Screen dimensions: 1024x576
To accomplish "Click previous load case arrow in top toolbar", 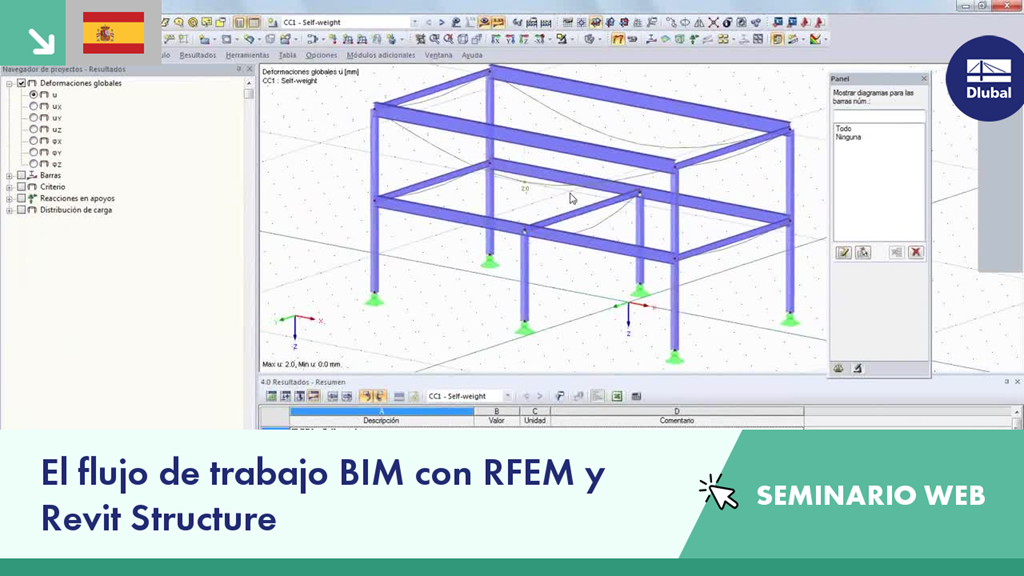I will pyautogui.click(x=428, y=22).
